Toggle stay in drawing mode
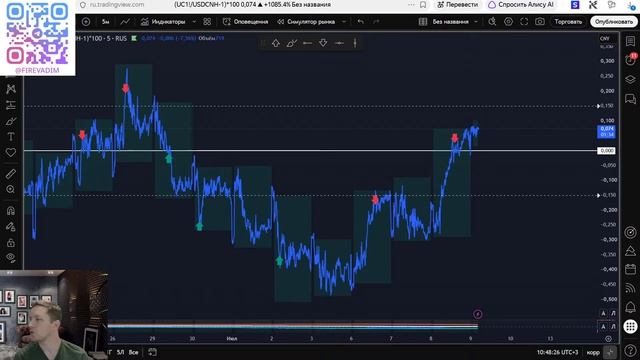 [11, 227]
